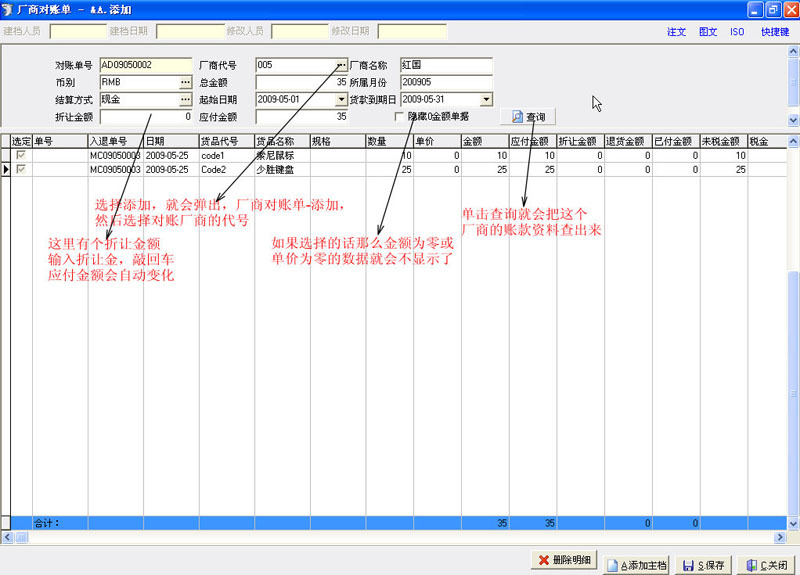Toggle 隐藏0金额单据 checkbox
This screenshot has width=800, height=575.
pyautogui.click(x=400, y=117)
